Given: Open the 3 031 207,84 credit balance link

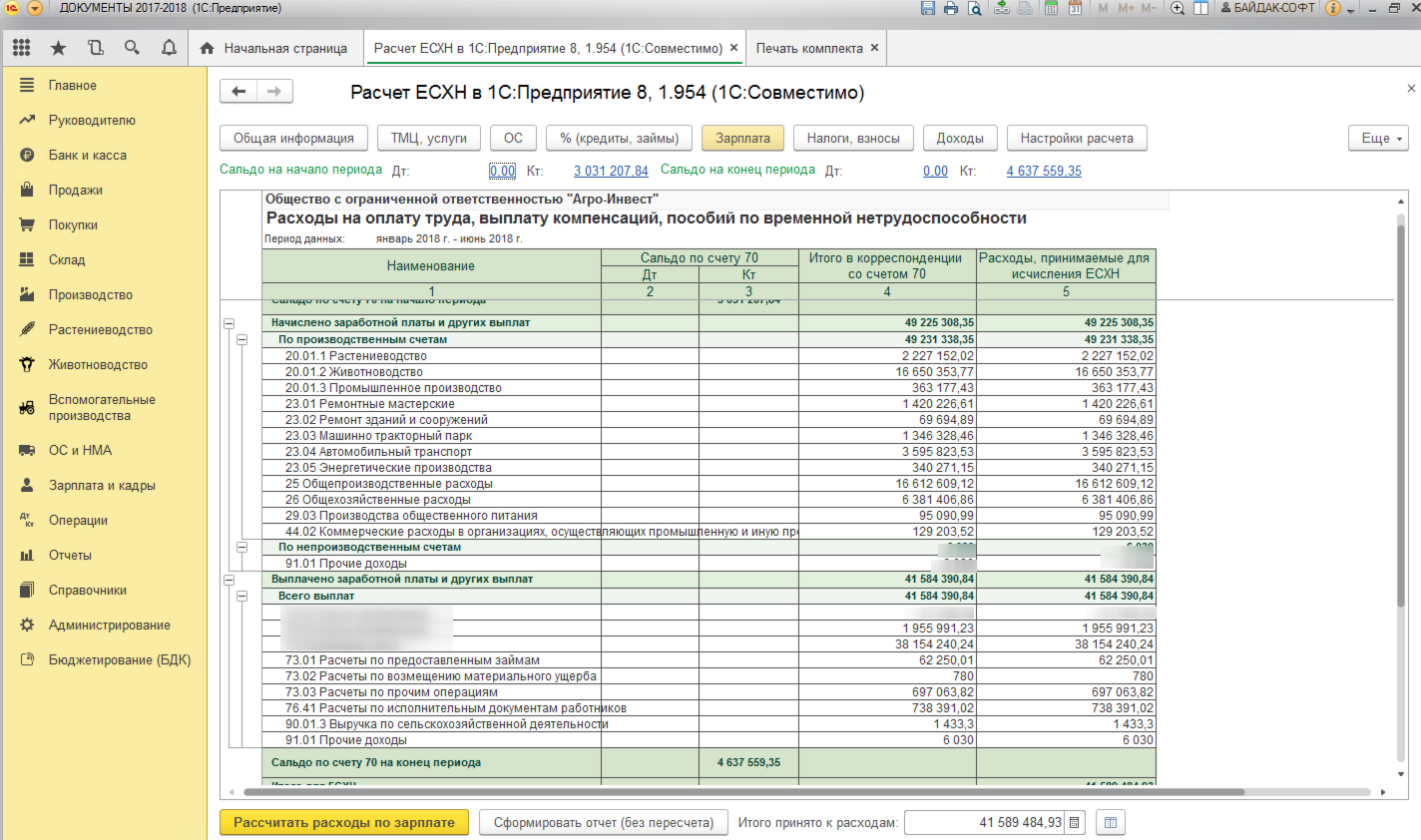Looking at the screenshot, I should 611,171.
